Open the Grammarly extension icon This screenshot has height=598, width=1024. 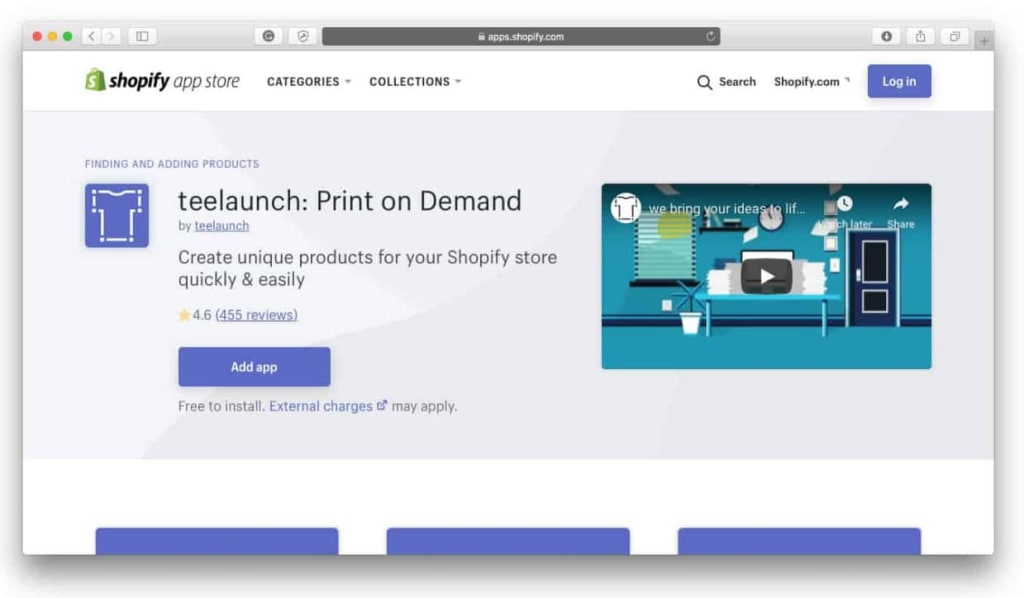pyautogui.click(x=268, y=37)
